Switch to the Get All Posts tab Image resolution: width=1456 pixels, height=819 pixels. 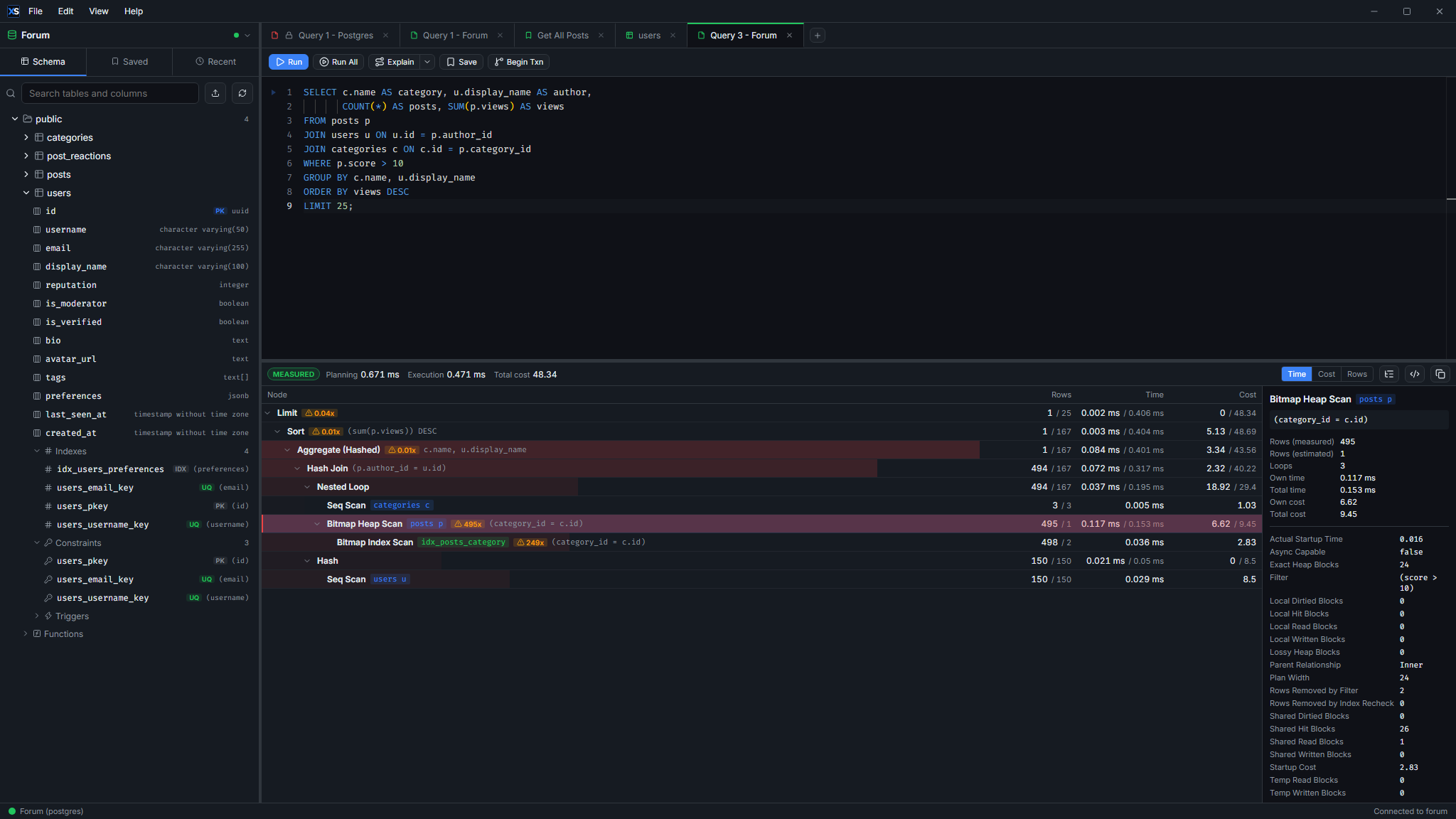(563, 36)
